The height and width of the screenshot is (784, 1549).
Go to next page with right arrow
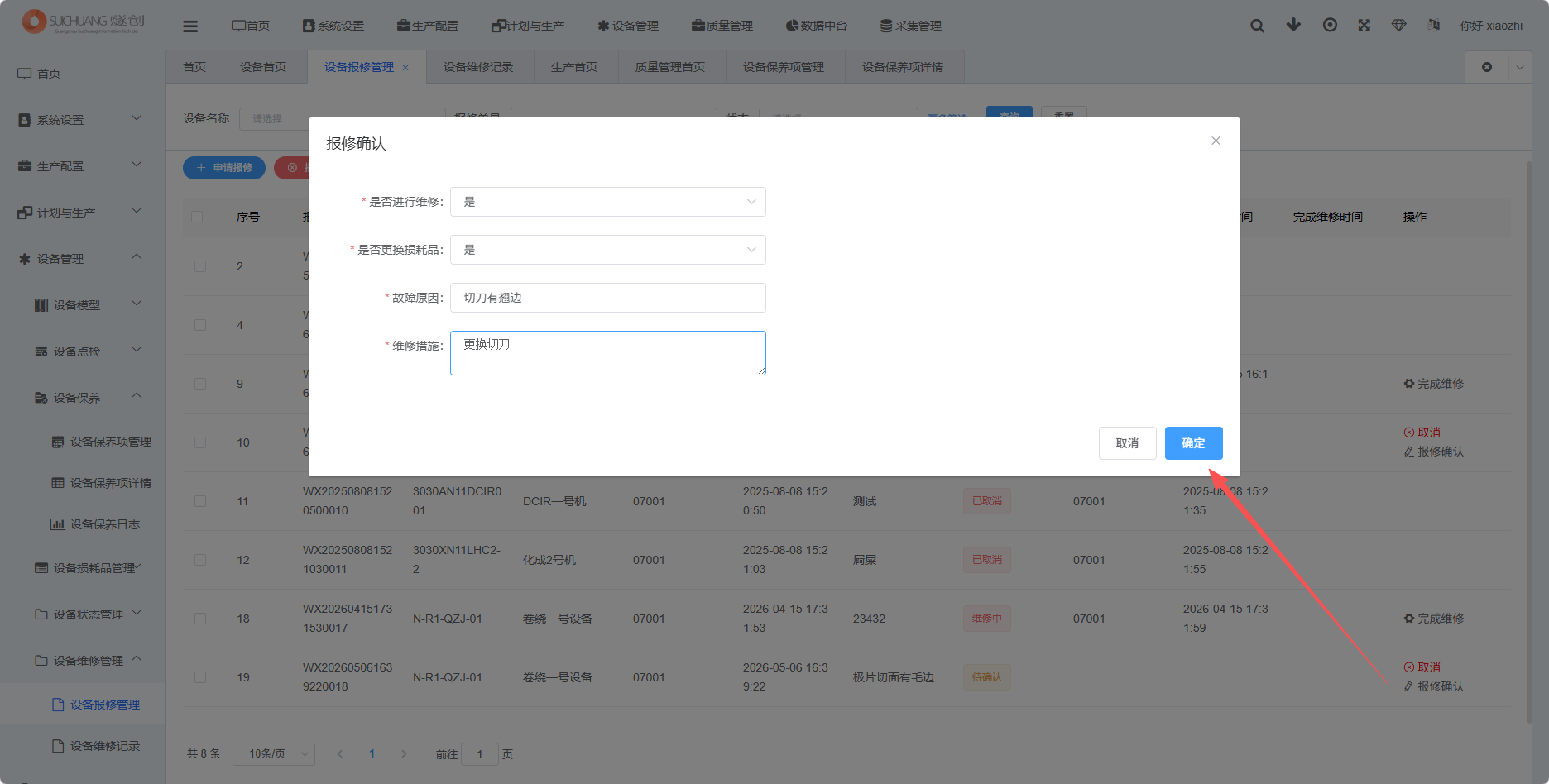pyautogui.click(x=404, y=754)
